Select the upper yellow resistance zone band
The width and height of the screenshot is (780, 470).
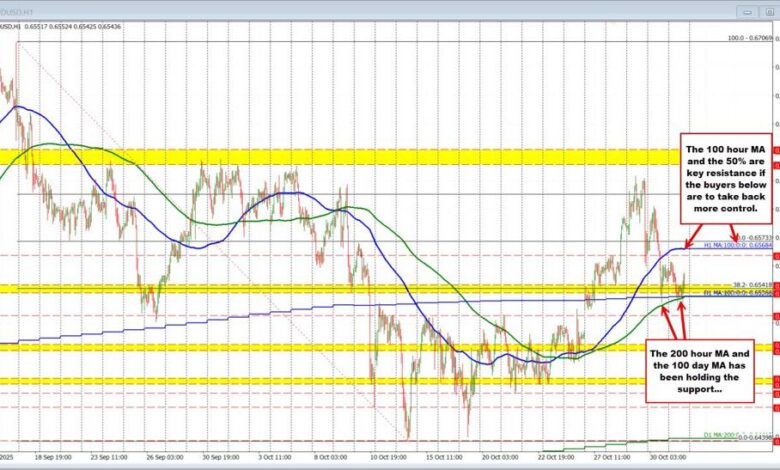pyautogui.click(x=300, y=156)
